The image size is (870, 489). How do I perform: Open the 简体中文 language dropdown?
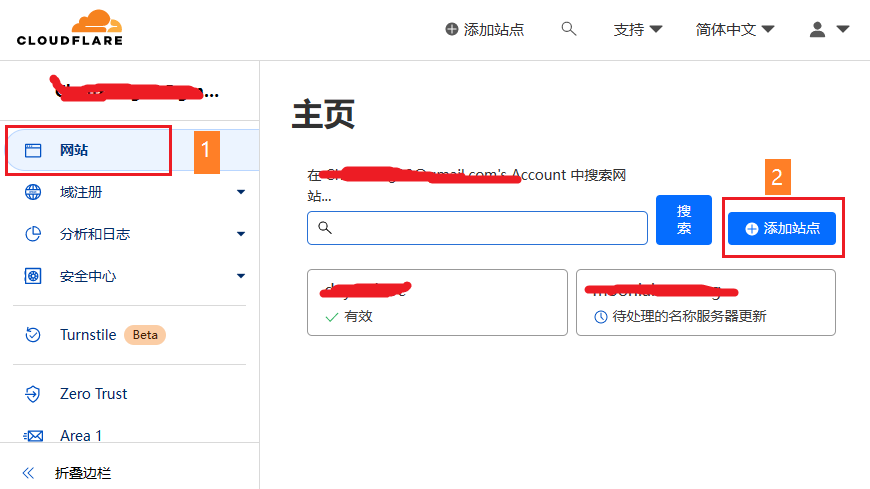(x=735, y=30)
